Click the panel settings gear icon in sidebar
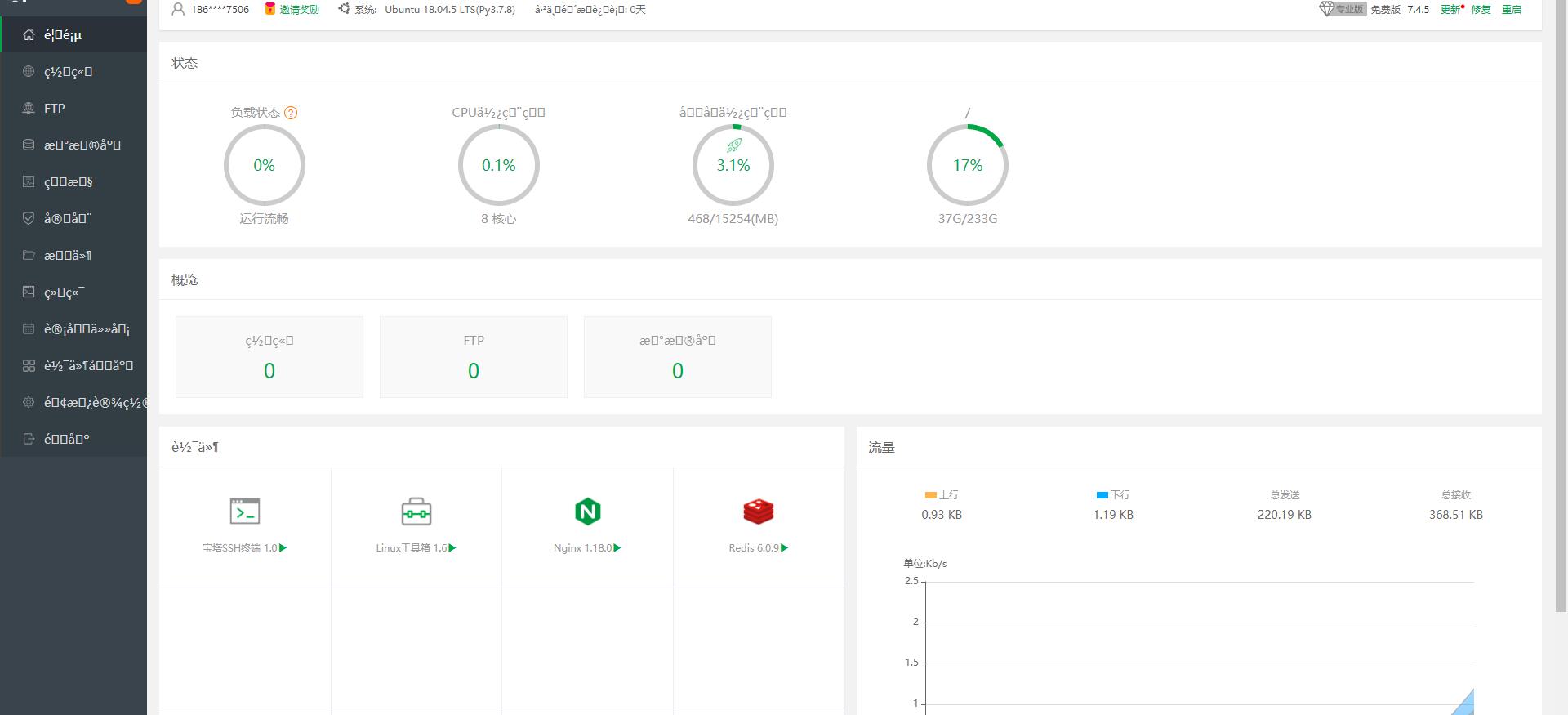 (29, 402)
